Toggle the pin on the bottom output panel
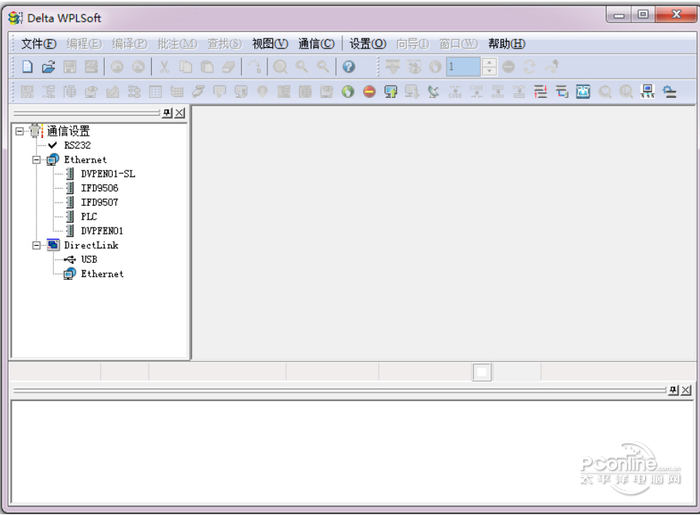The image size is (700, 515). (x=674, y=390)
